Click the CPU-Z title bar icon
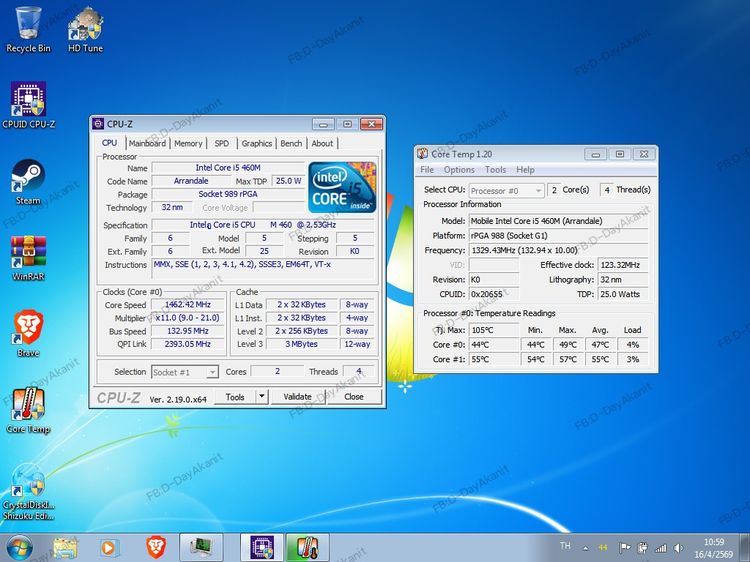Screen dimensions: 750x562 tap(98, 124)
